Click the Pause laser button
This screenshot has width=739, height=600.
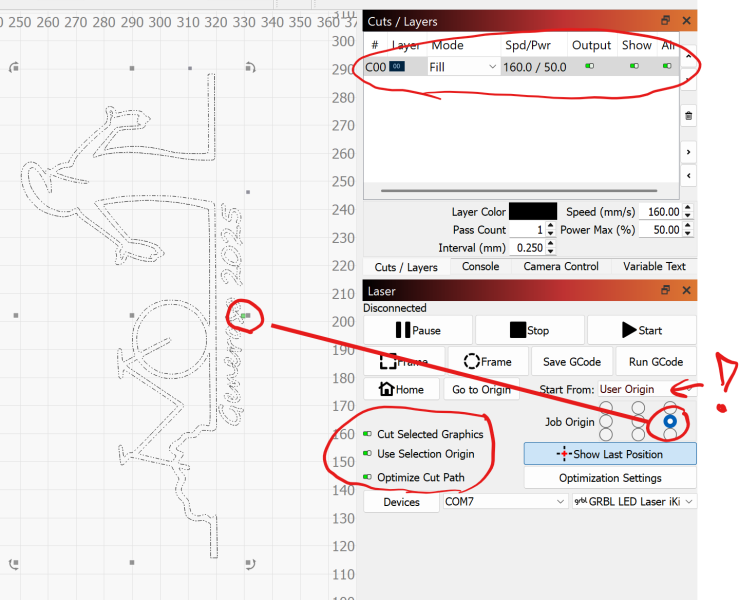(418, 330)
